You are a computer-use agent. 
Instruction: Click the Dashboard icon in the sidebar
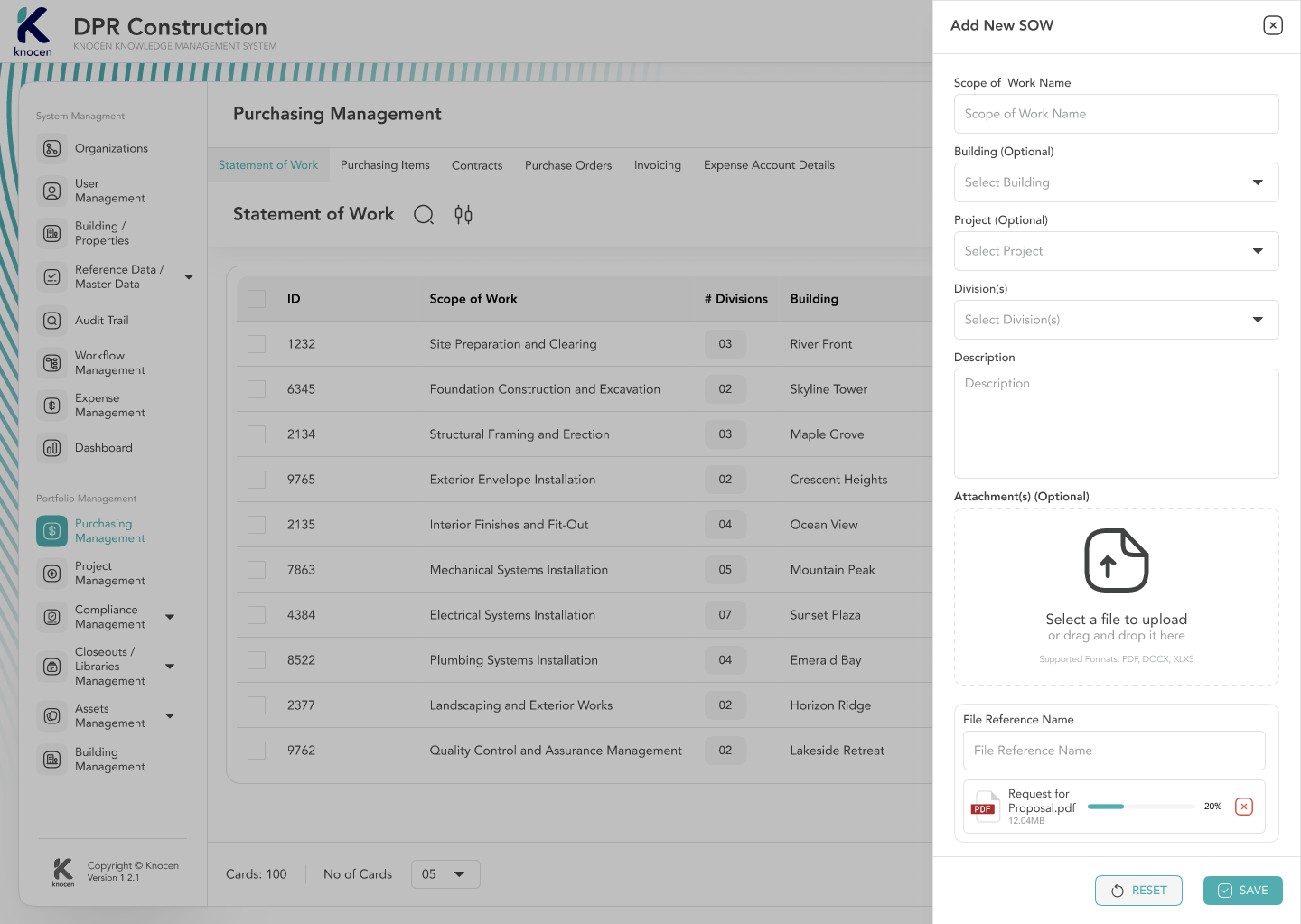coord(52,448)
